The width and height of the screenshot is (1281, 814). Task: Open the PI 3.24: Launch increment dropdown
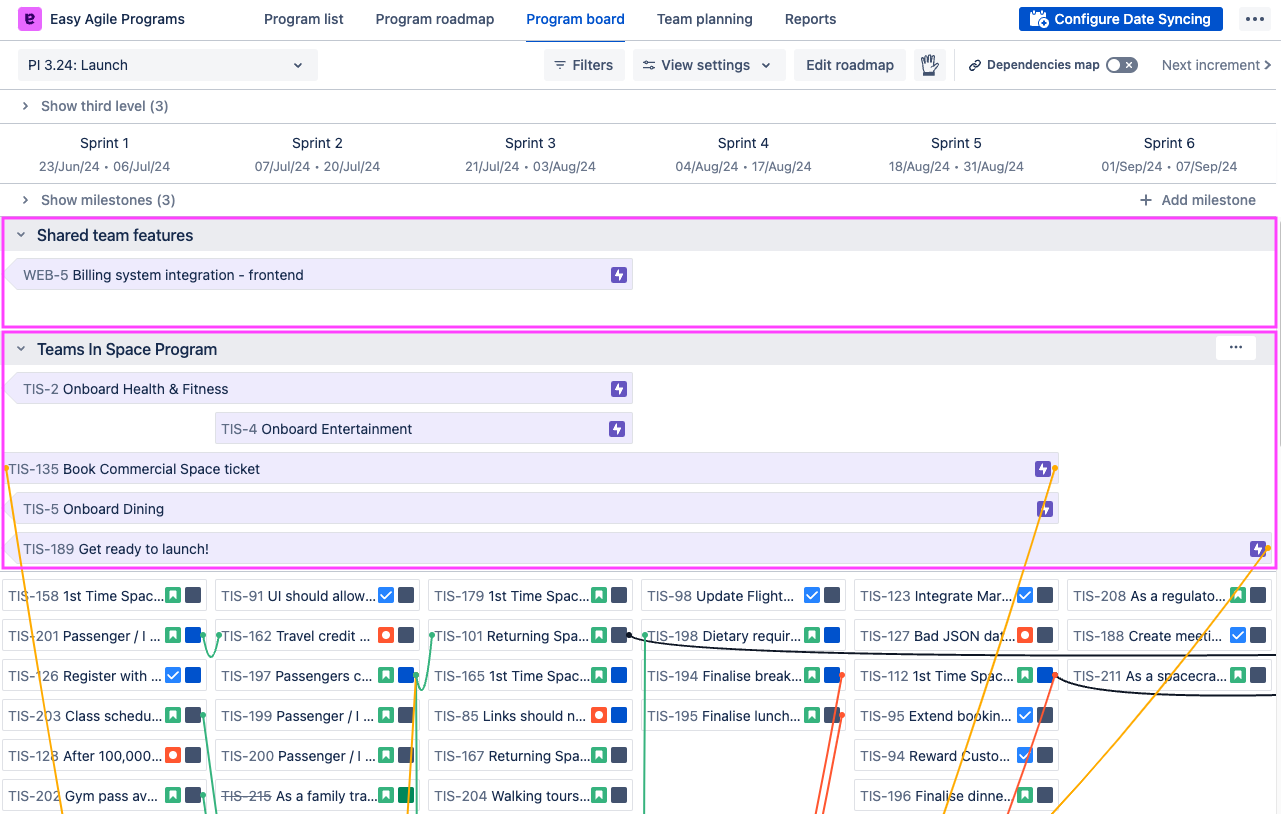click(167, 65)
